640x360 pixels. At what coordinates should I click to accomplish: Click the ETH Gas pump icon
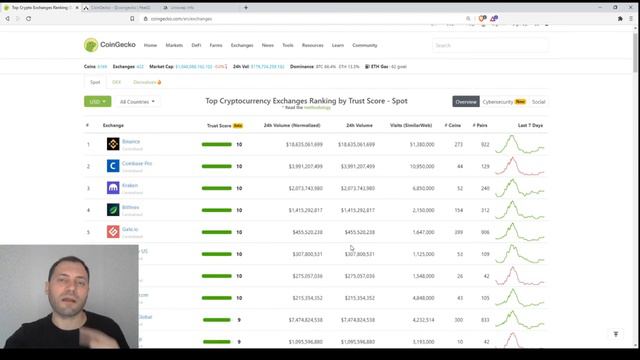coord(367,67)
